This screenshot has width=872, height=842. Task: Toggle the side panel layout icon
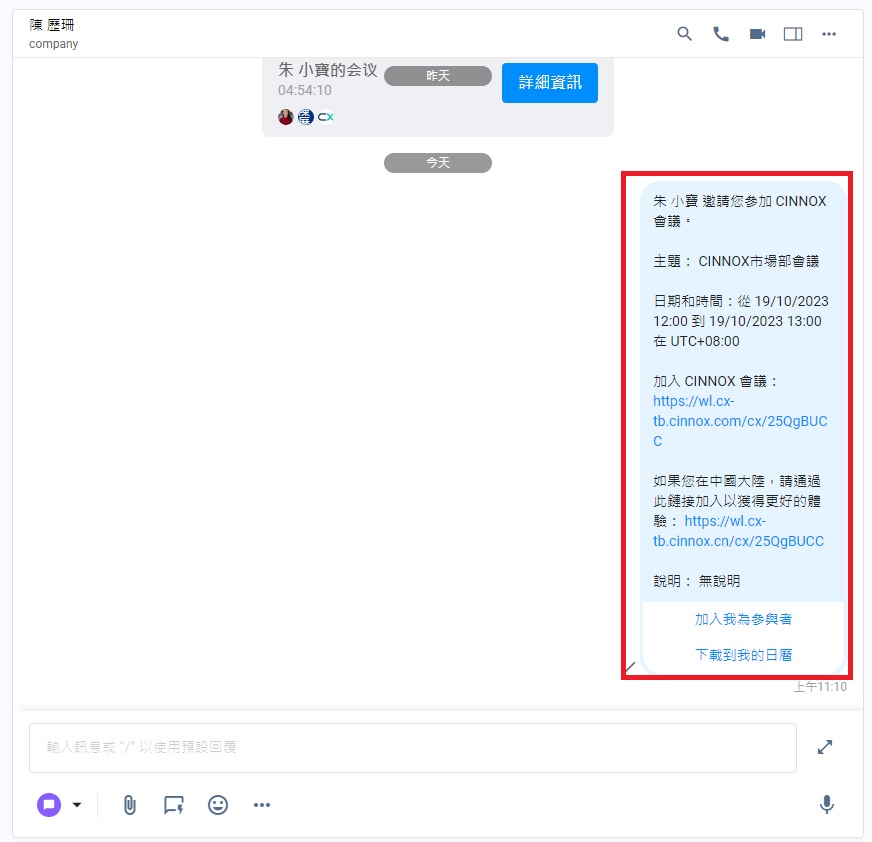point(792,34)
